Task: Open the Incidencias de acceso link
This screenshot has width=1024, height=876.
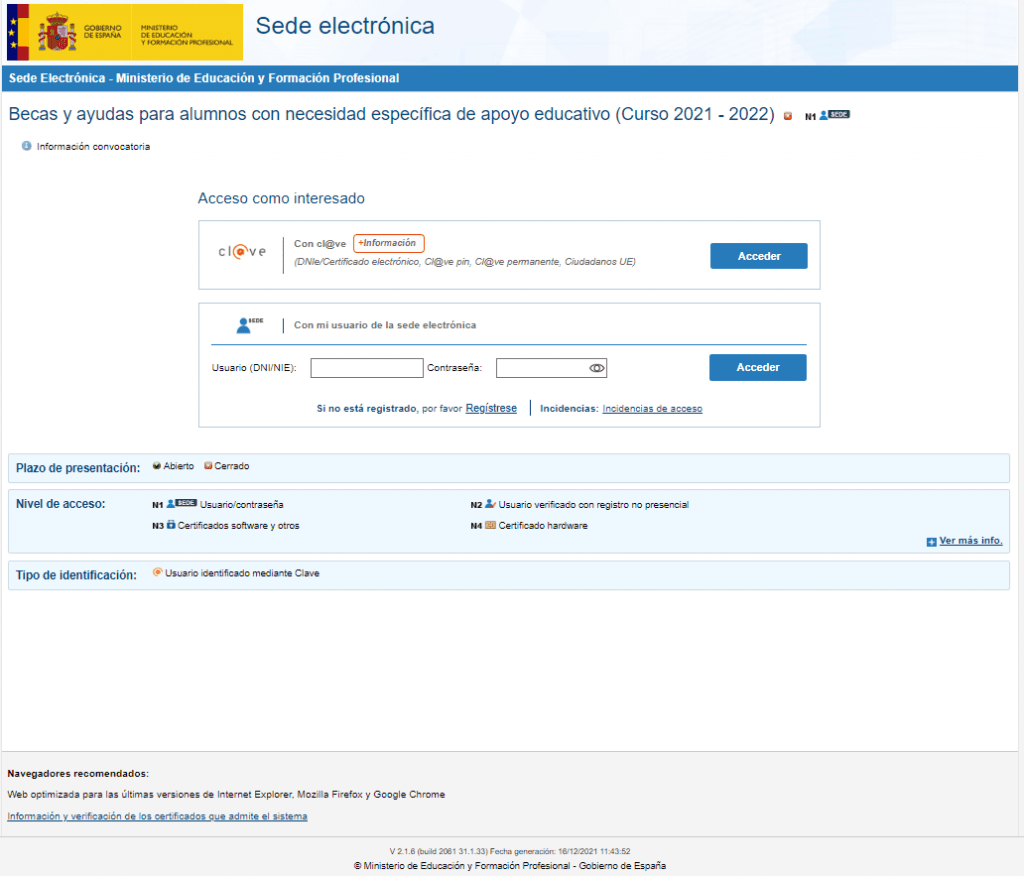Action: 652,409
